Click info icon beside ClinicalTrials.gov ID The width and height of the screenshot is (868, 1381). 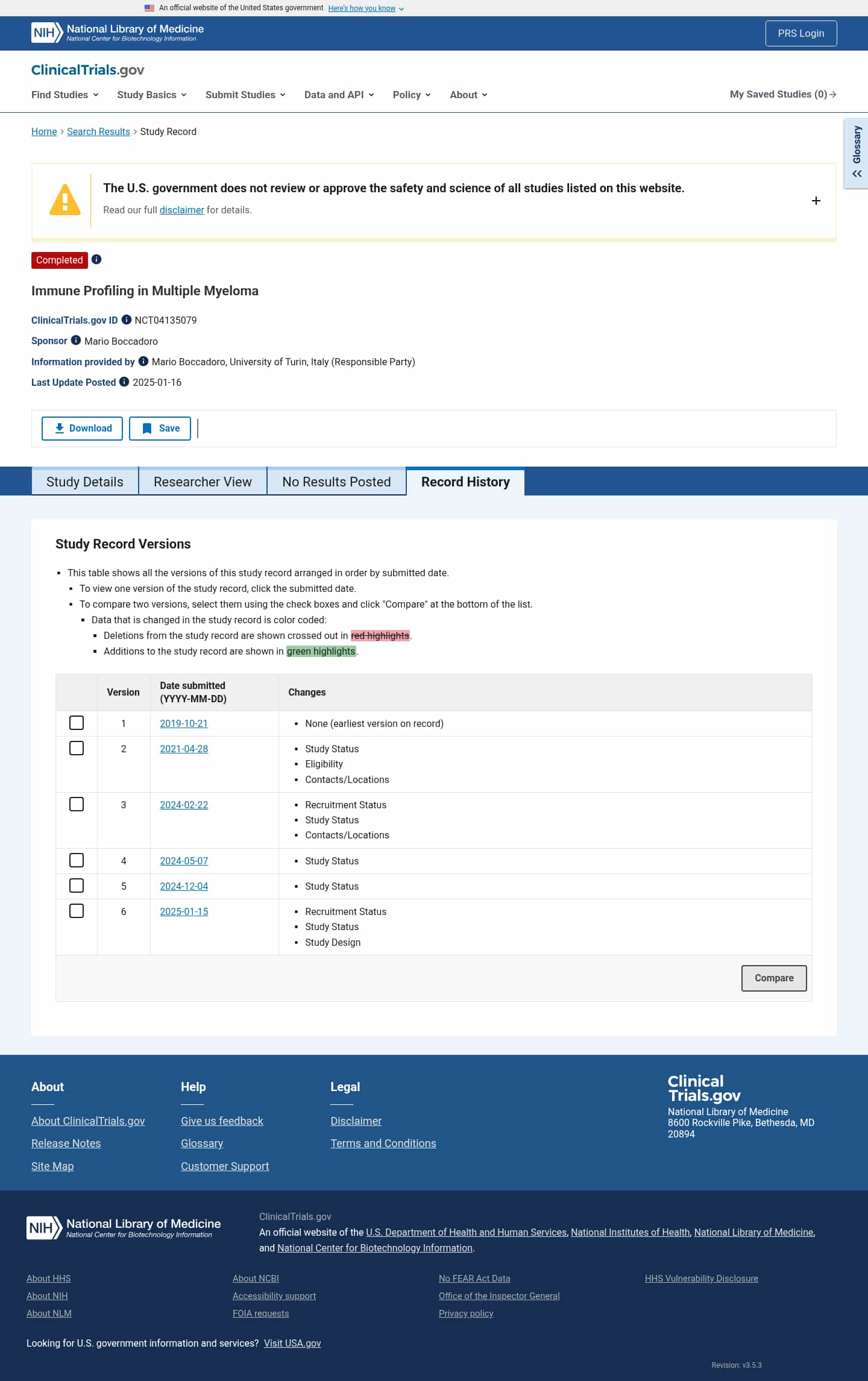click(x=127, y=319)
